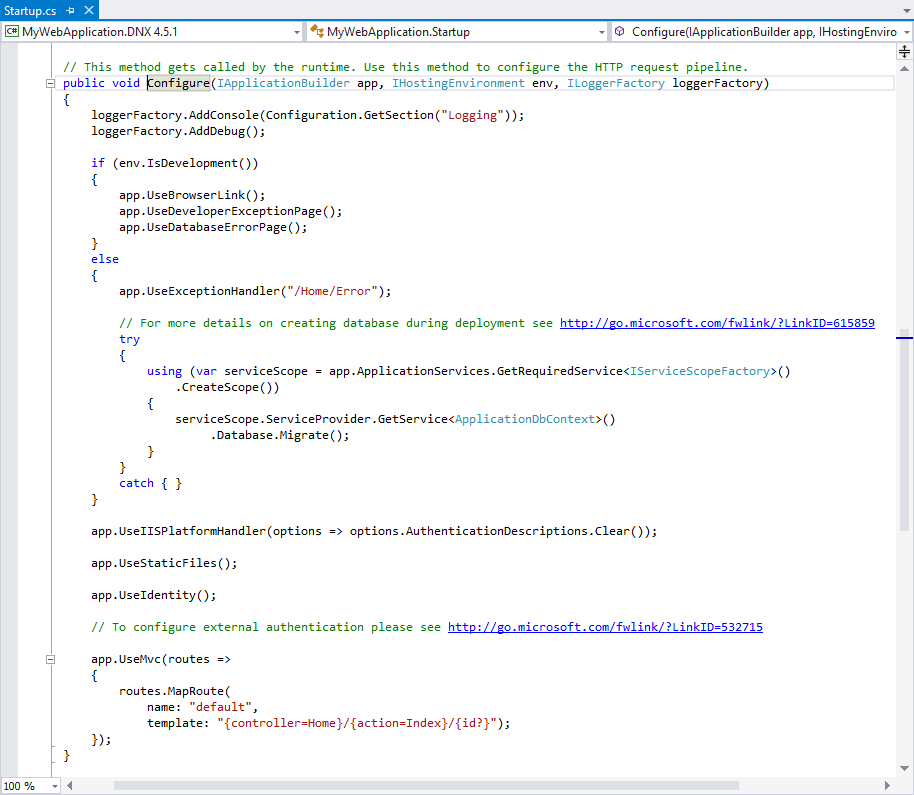Click the horizontal scroll right arrow
The height and width of the screenshot is (795, 914).
(x=887, y=786)
